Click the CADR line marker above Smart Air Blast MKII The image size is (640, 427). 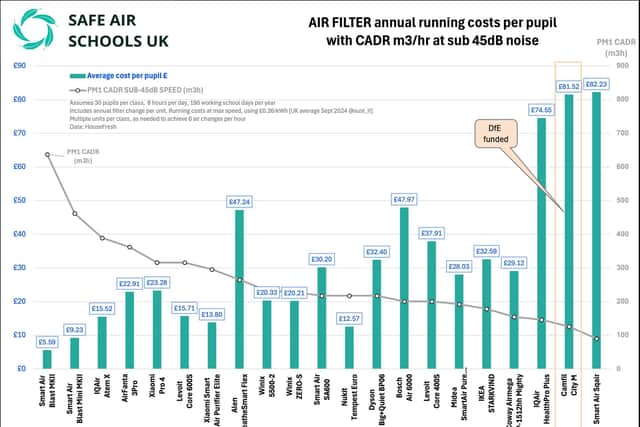coord(47,155)
